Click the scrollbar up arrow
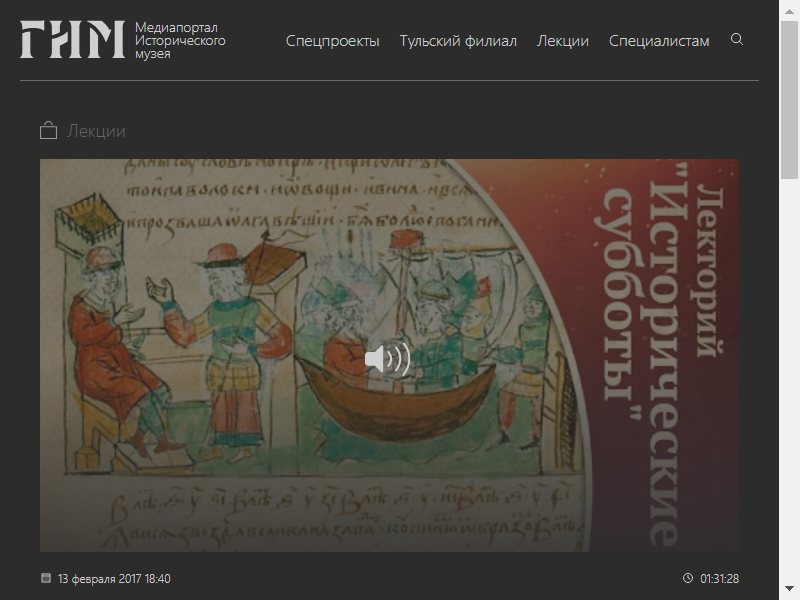The image size is (800, 600). pos(789,10)
